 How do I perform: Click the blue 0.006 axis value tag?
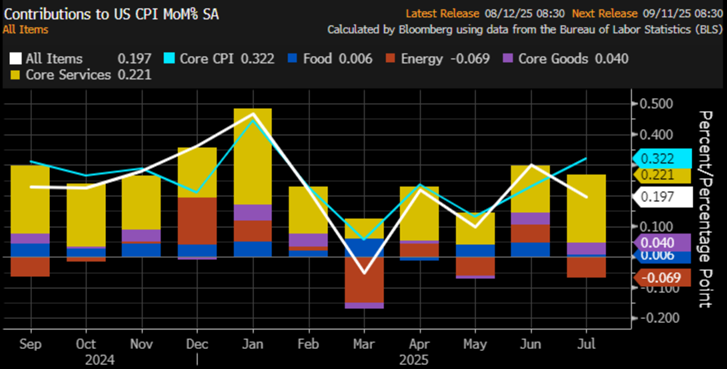pyautogui.click(x=663, y=257)
